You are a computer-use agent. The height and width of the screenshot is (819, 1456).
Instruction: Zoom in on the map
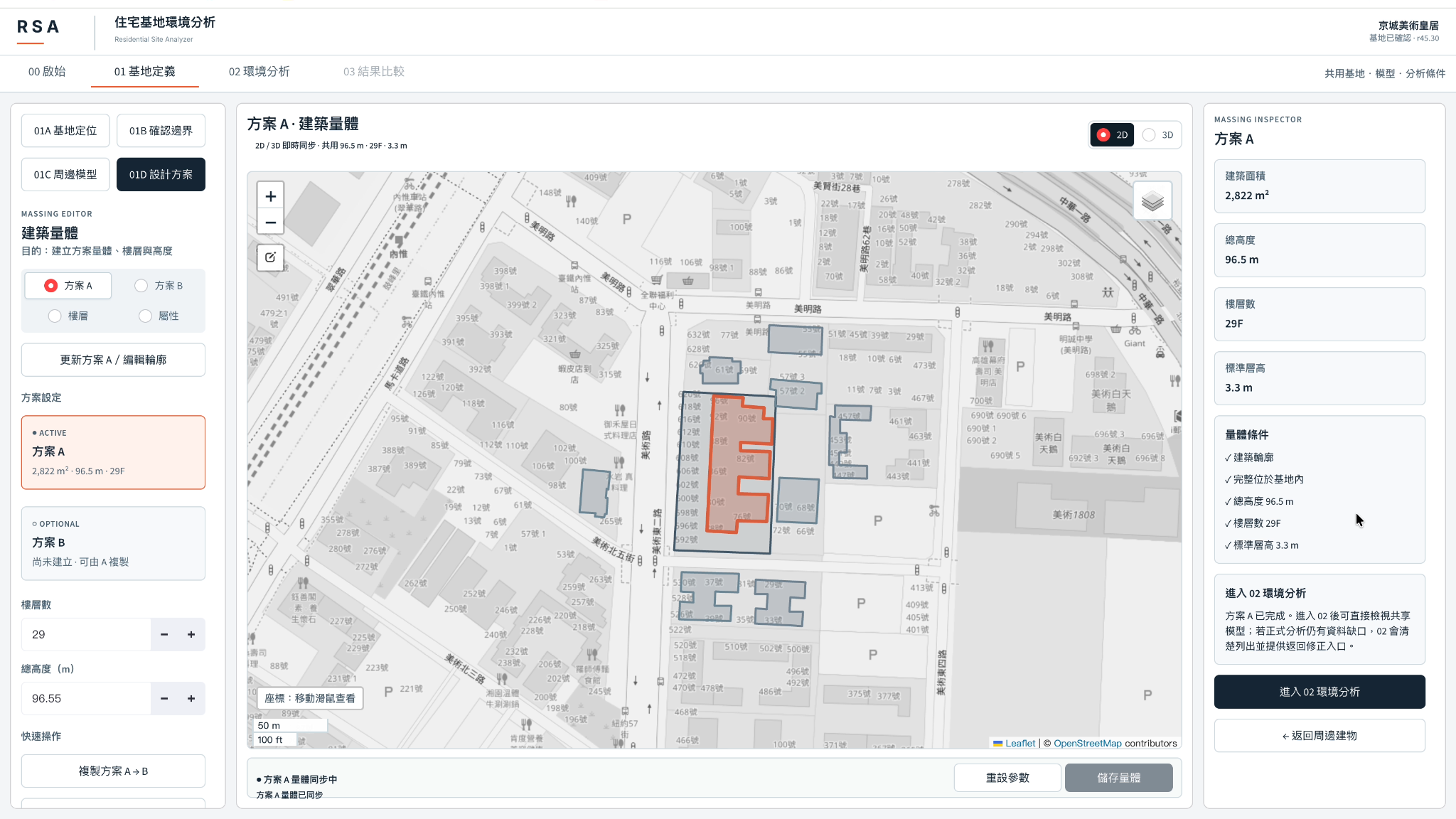[x=270, y=196]
